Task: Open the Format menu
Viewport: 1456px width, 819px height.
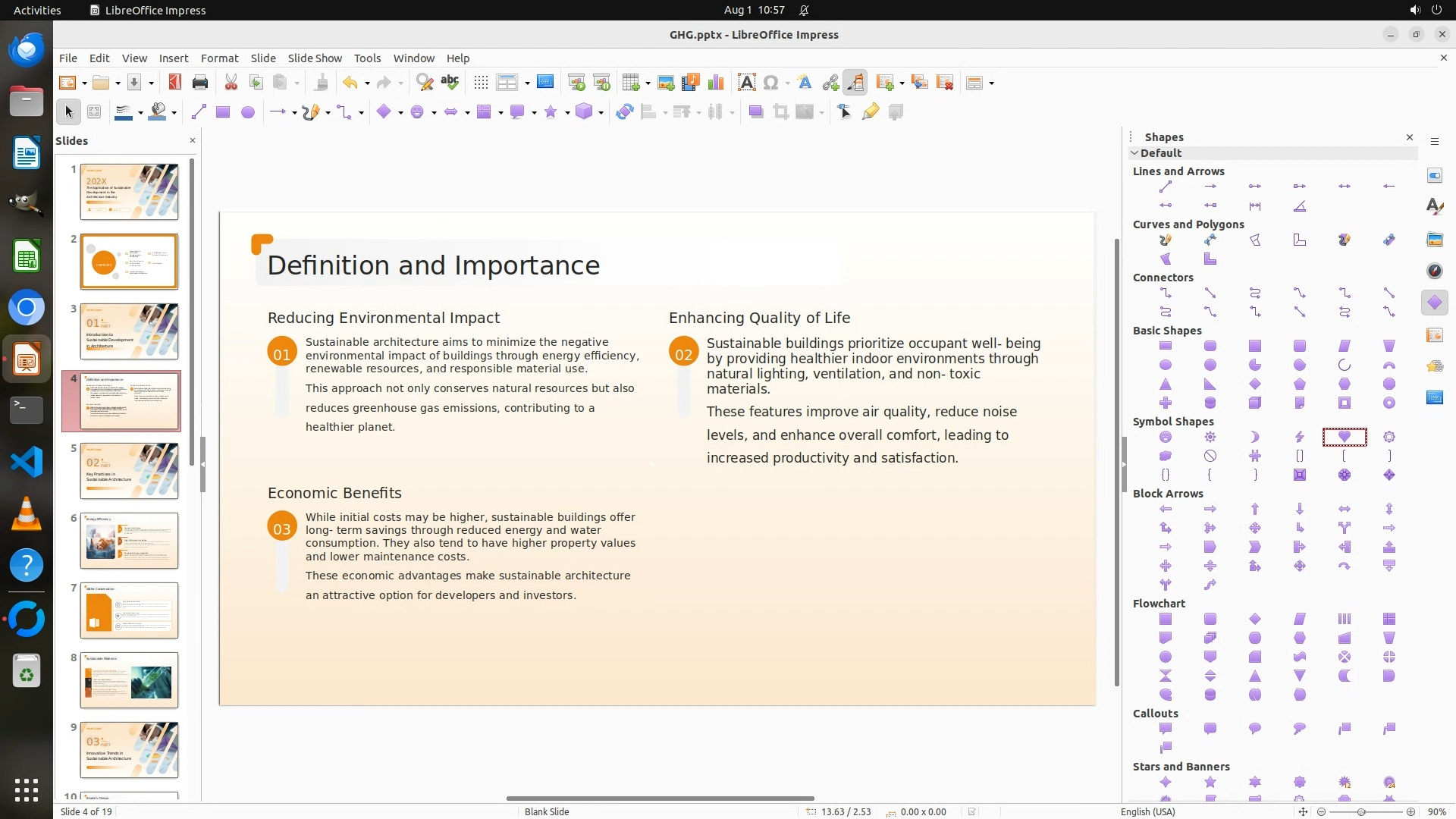Action: click(219, 58)
